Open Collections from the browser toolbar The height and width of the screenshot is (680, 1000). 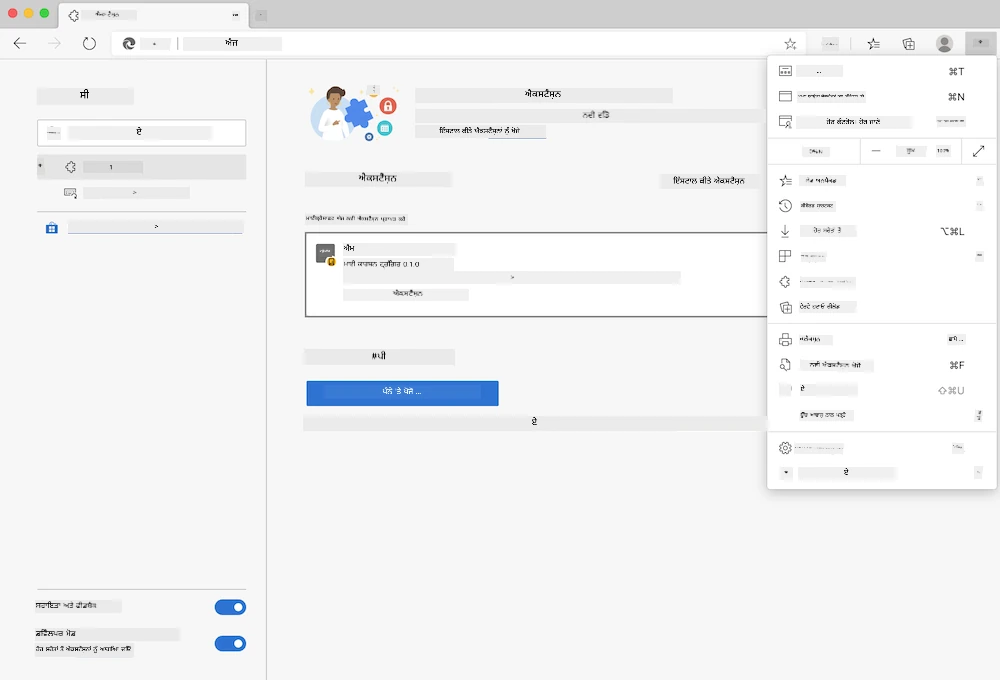(909, 44)
